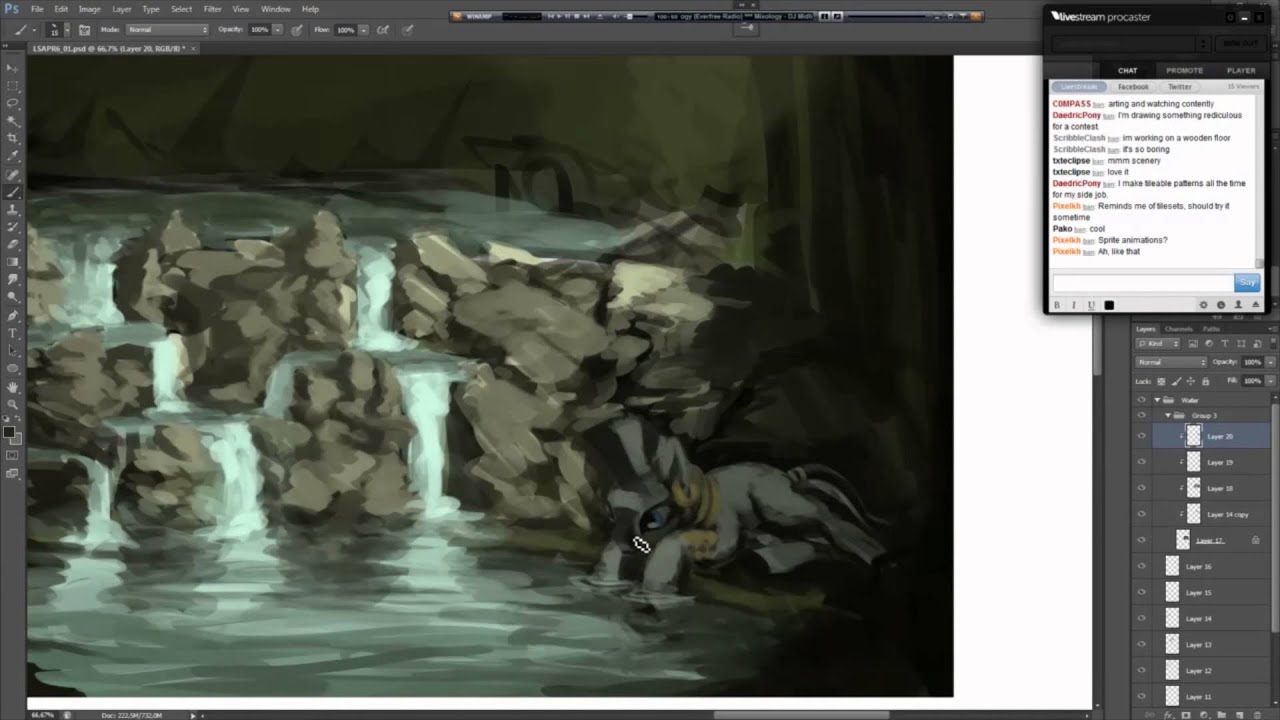Click the trash icon in Layers panel

1257,714
